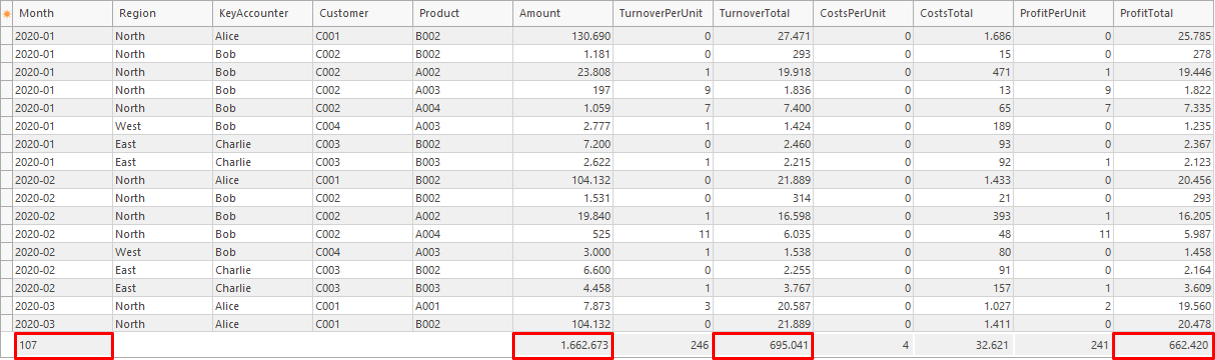The image size is (1215, 360).
Task: Select the TurnoverTotal cell 20.587
Action: (762, 305)
